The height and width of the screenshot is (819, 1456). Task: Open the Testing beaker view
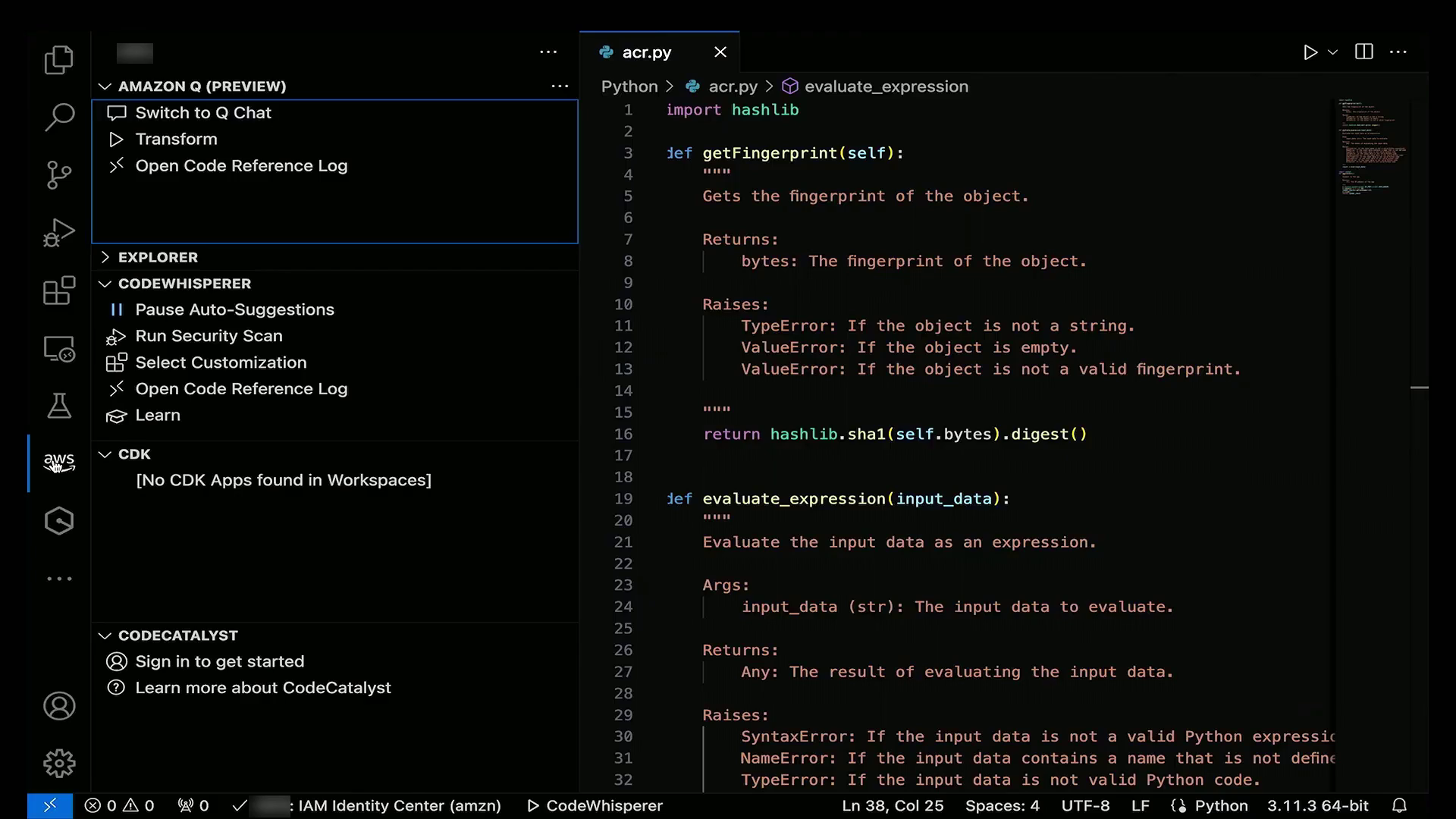point(58,406)
